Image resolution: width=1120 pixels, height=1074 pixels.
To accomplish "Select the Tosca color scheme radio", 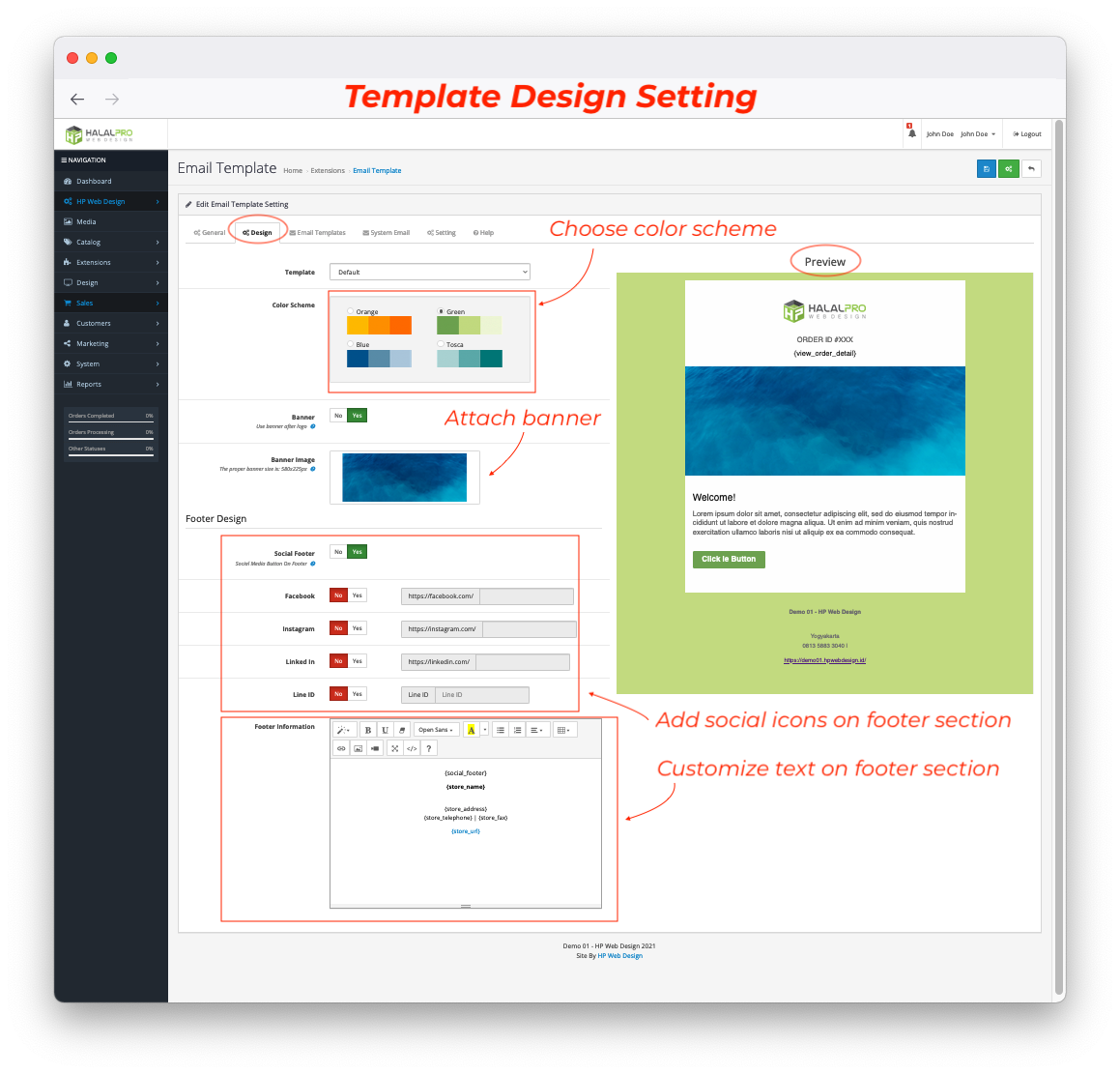I will click(x=441, y=344).
